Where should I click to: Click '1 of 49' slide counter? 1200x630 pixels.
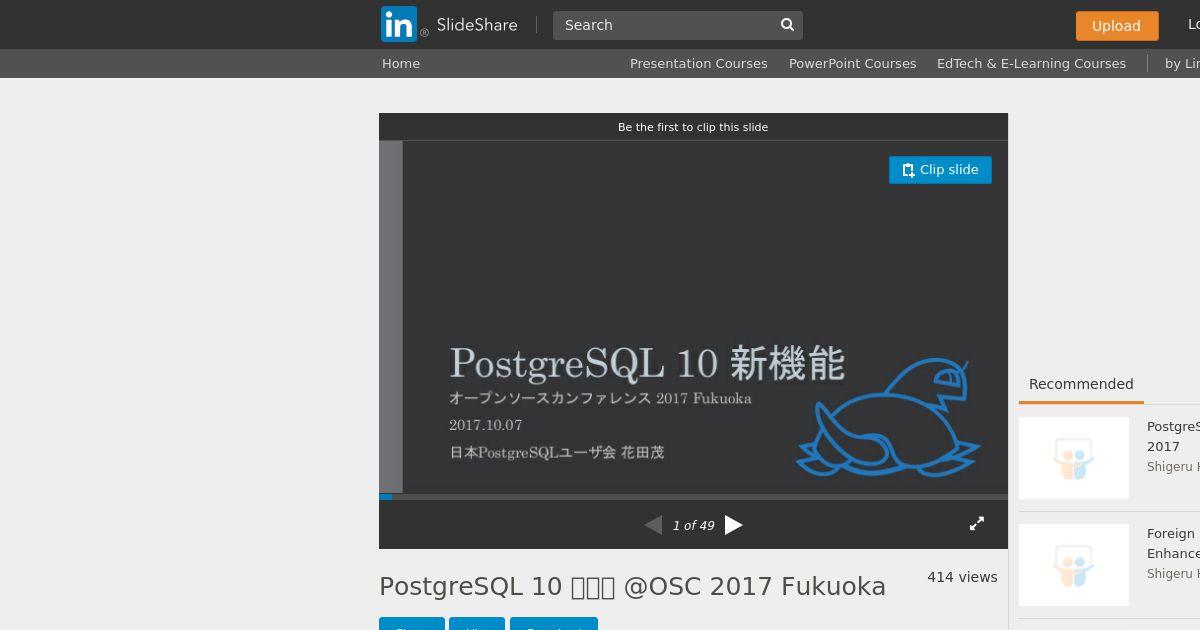pos(693,525)
